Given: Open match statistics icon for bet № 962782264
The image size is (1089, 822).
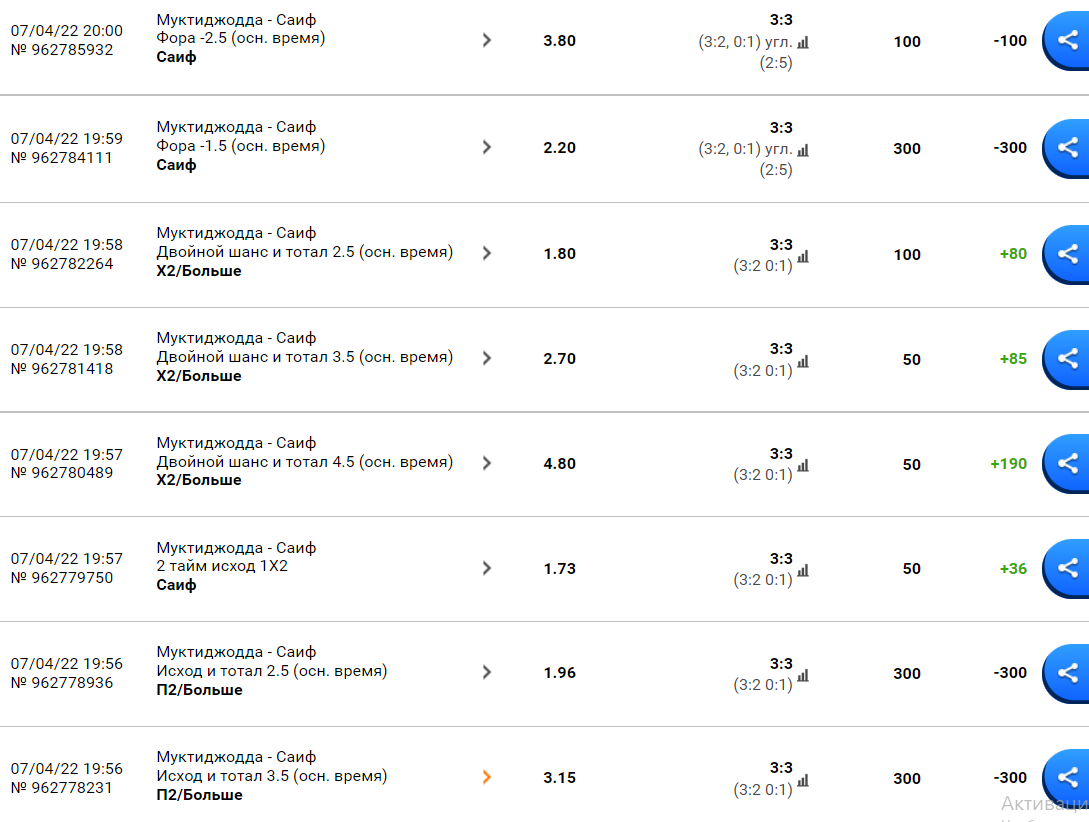Looking at the screenshot, I should pyautogui.click(x=803, y=256).
